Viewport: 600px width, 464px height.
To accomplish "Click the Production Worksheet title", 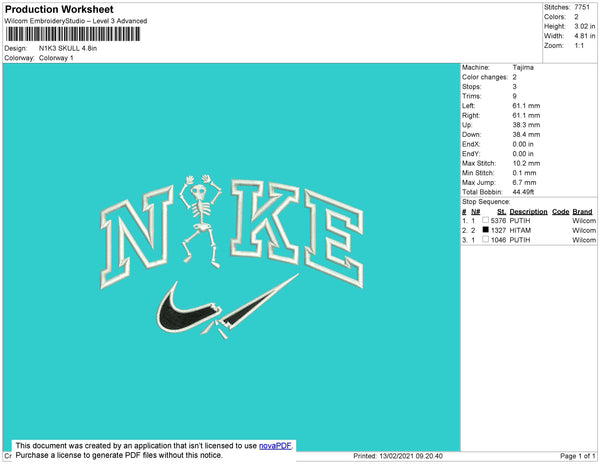I will [59, 9].
